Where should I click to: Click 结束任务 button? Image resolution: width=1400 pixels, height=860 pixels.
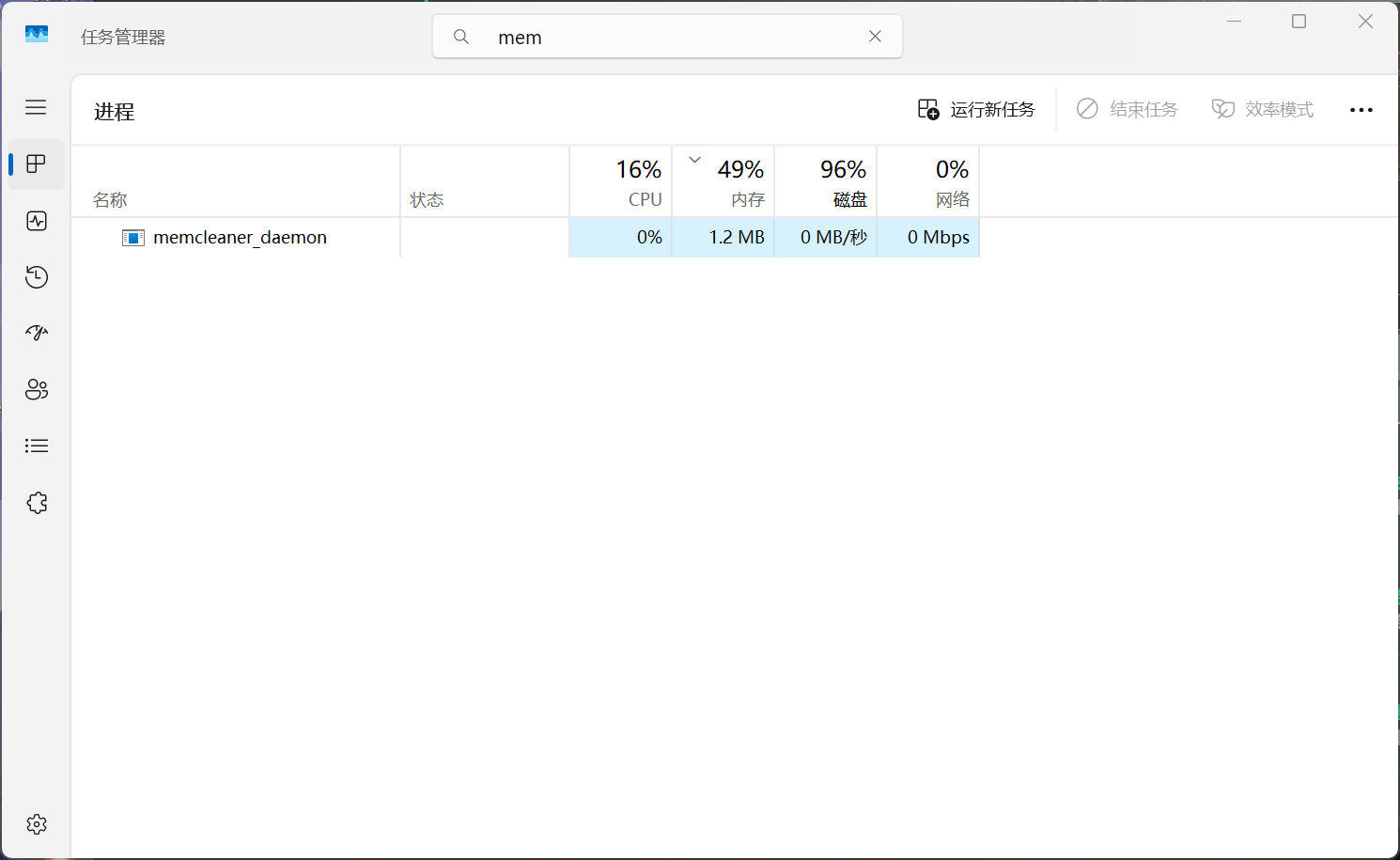(x=1127, y=110)
